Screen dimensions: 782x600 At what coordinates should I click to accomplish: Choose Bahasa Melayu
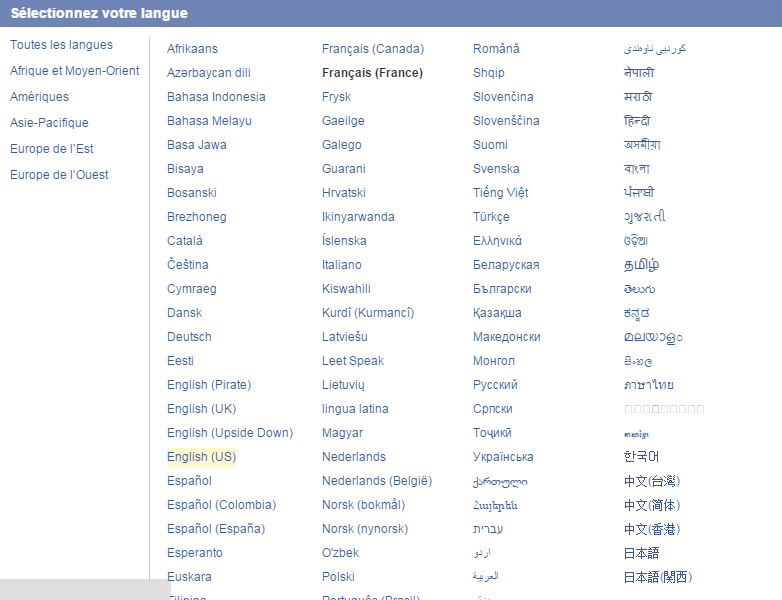[x=209, y=121]
